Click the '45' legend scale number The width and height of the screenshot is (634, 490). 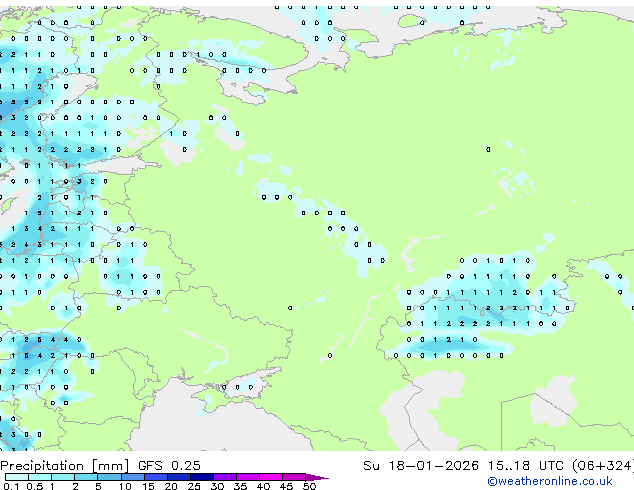tap(286, 486)
